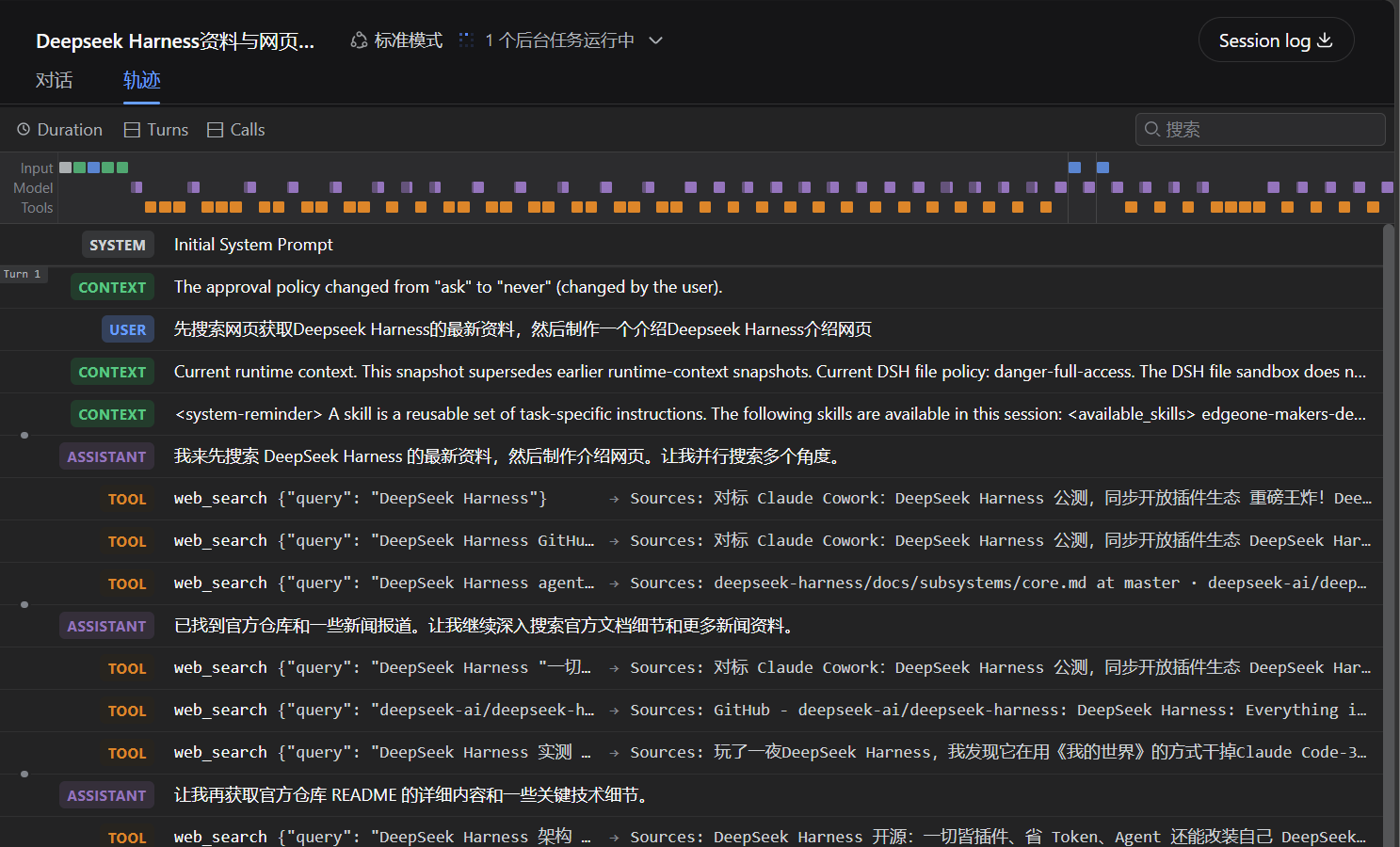Toggle the Duration view option

[x=59, y=130]
